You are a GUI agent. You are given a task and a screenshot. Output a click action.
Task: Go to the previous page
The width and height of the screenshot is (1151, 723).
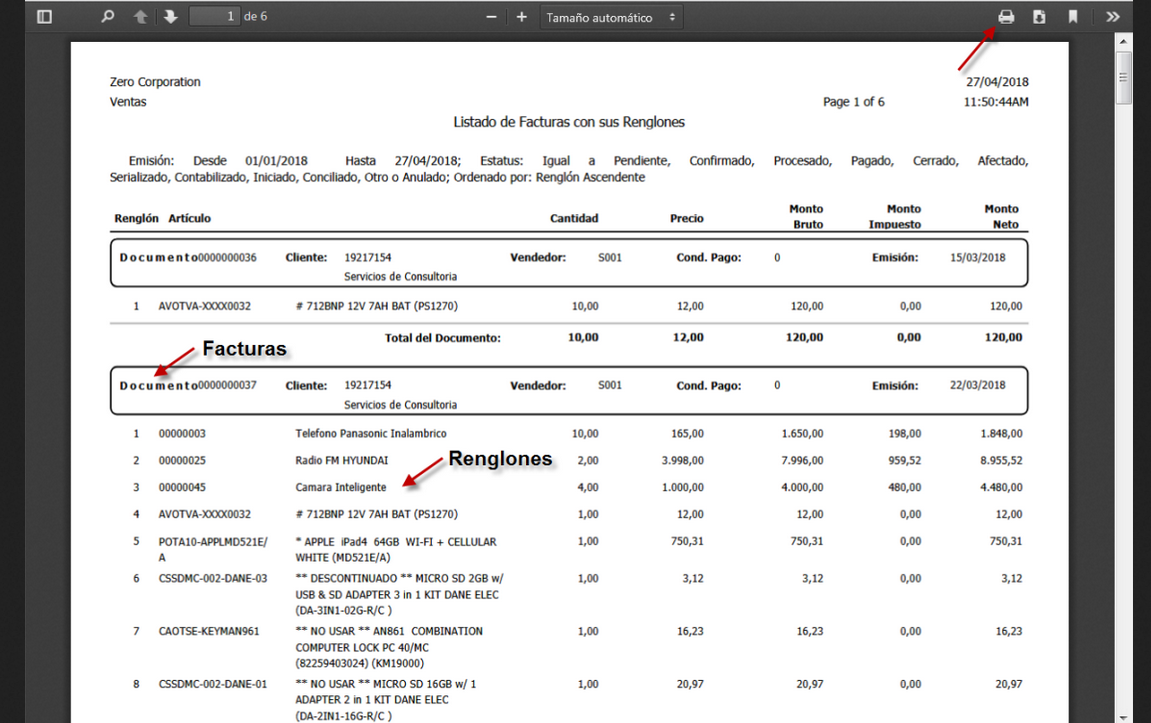tap(140, 17)
